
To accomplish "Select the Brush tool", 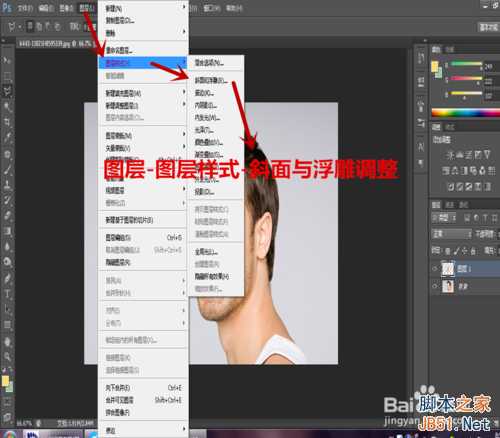I will coord(7,169).
